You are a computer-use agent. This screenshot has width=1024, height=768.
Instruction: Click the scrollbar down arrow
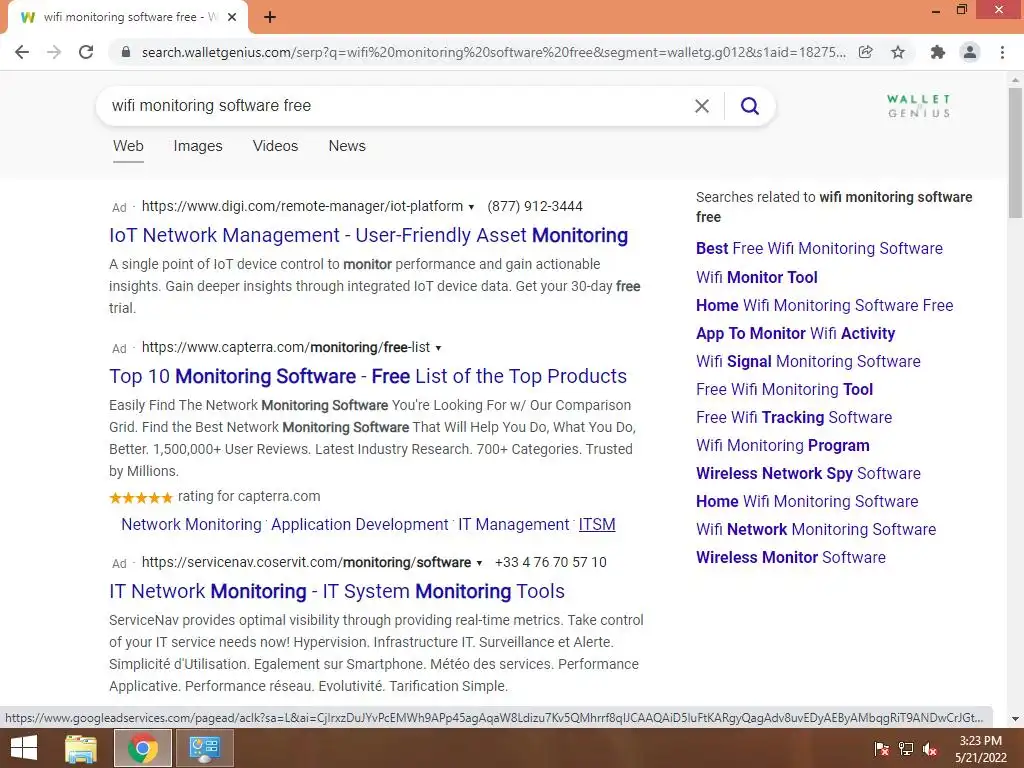pyautogui.click(x=1015, y=719)
